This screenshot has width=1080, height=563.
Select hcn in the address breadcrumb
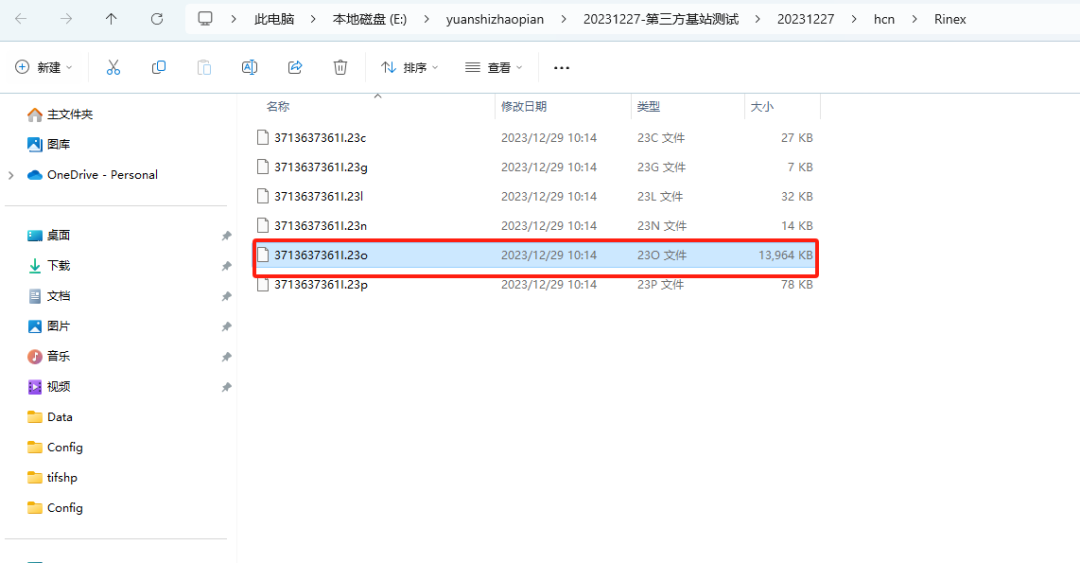[x=884, y=19]
